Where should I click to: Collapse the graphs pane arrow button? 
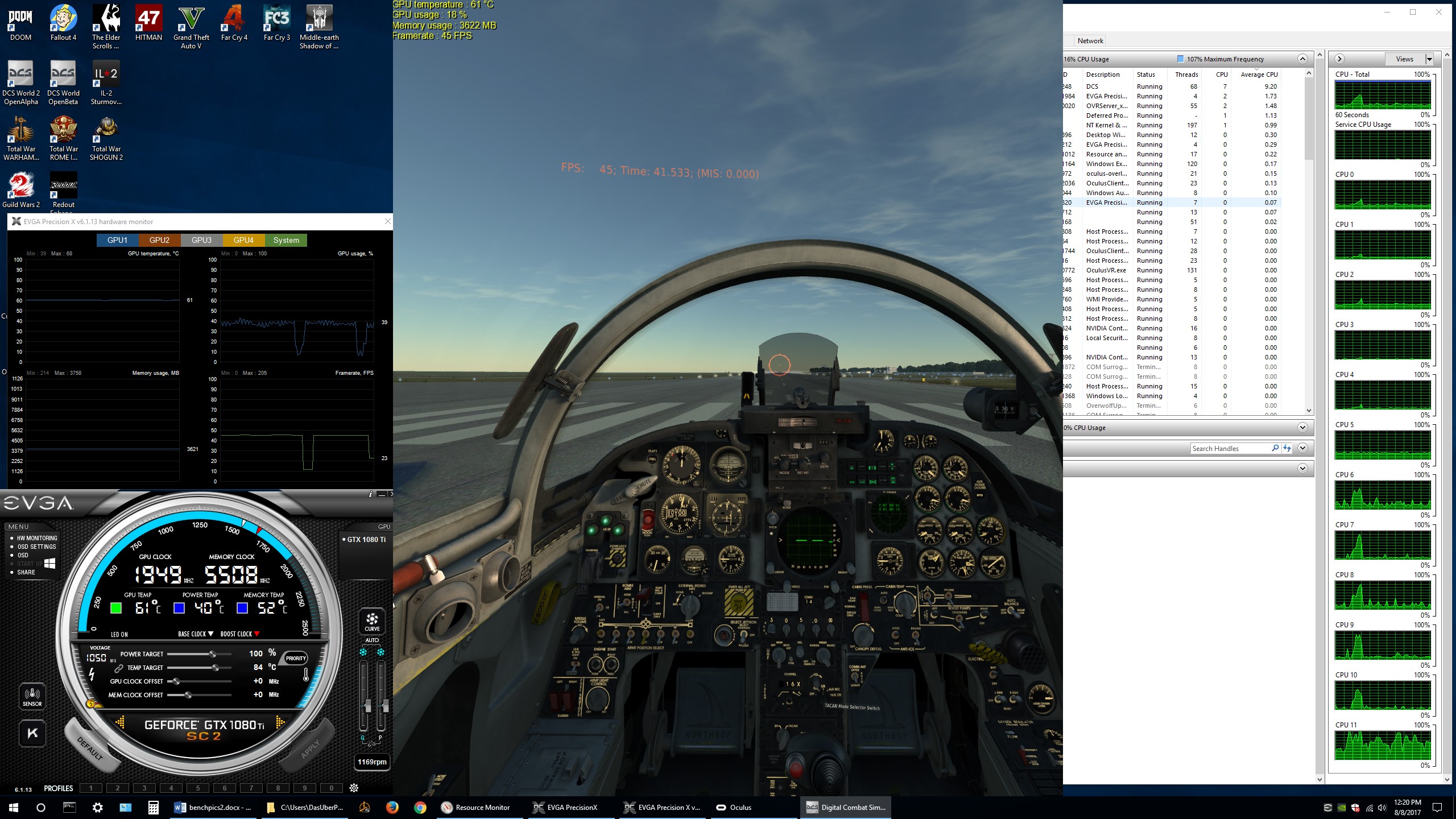(1339, 59)
